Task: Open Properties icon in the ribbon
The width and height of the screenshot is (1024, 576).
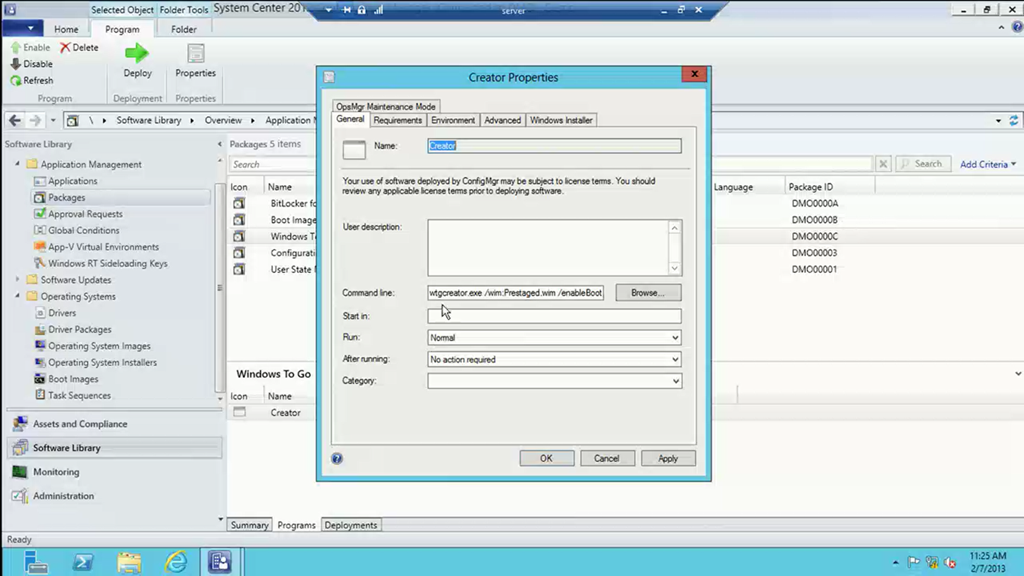Action: [195, 54]
